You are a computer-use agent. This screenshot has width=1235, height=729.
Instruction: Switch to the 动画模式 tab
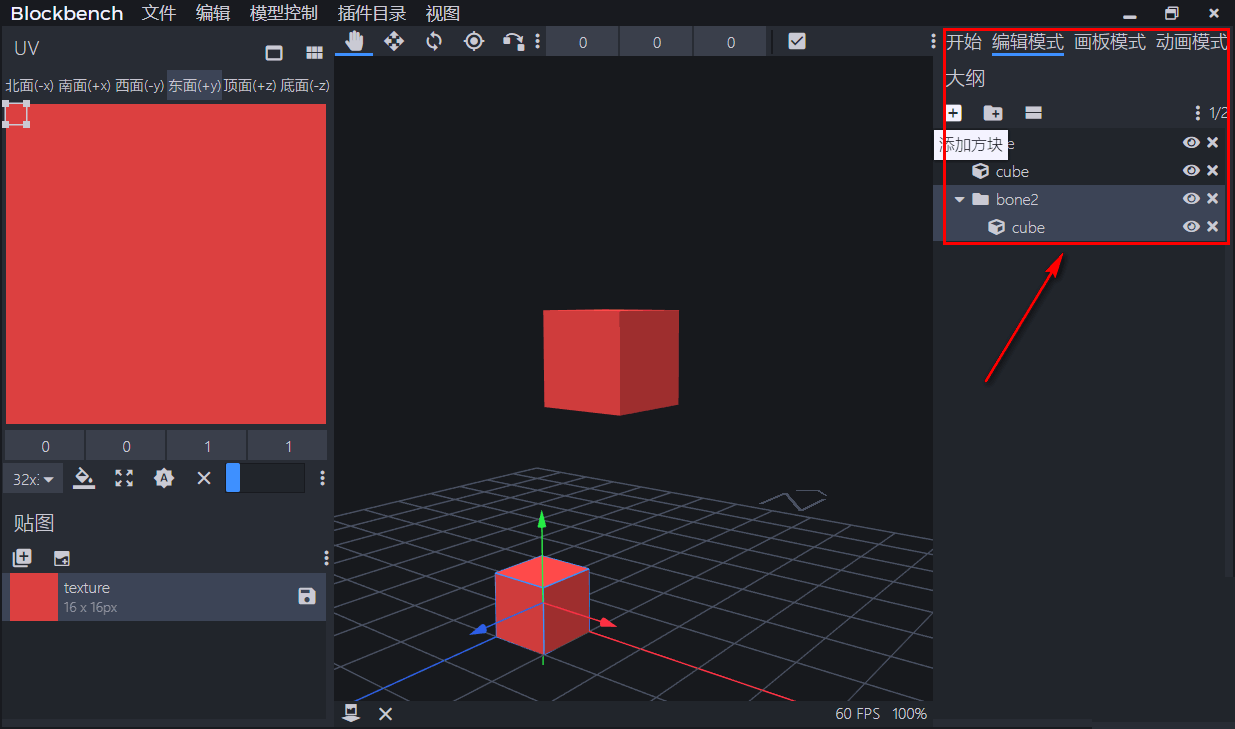coord(1191,42)
